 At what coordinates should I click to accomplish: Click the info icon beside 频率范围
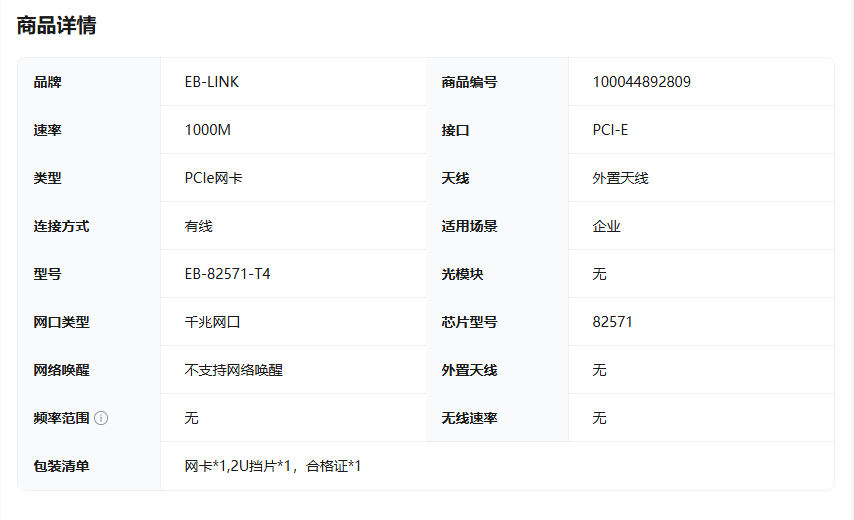pyautogui.click(x=101, y=418)
